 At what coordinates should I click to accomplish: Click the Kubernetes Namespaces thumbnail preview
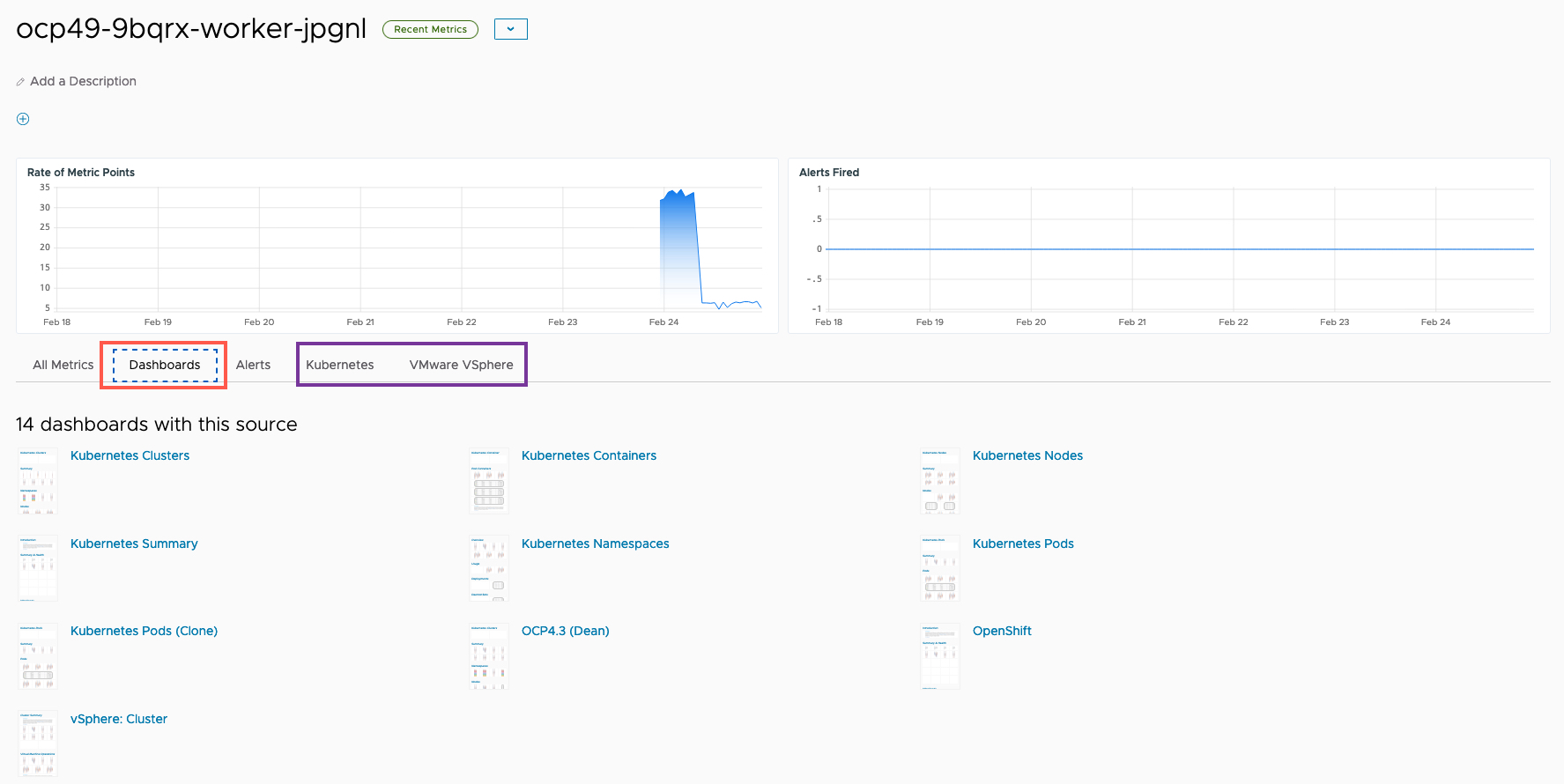[x=489, y=568]
